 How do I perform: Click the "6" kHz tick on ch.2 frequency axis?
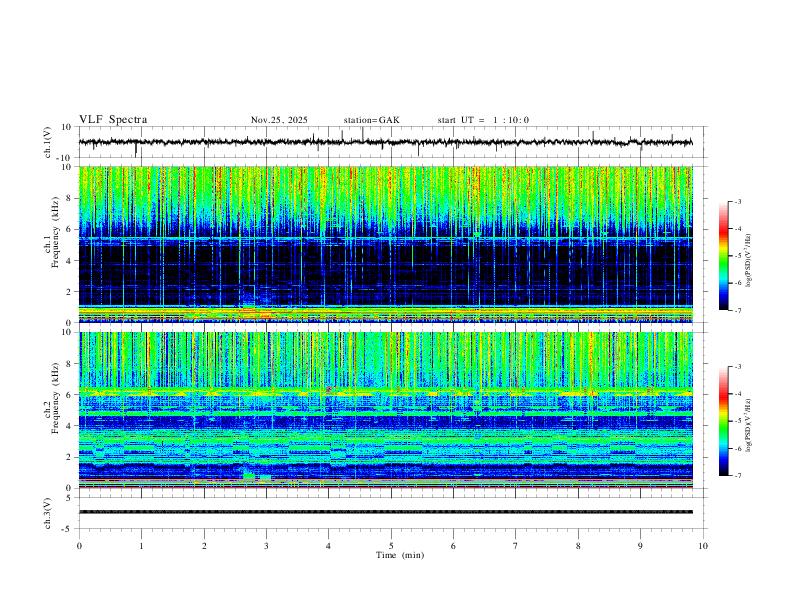69,395
